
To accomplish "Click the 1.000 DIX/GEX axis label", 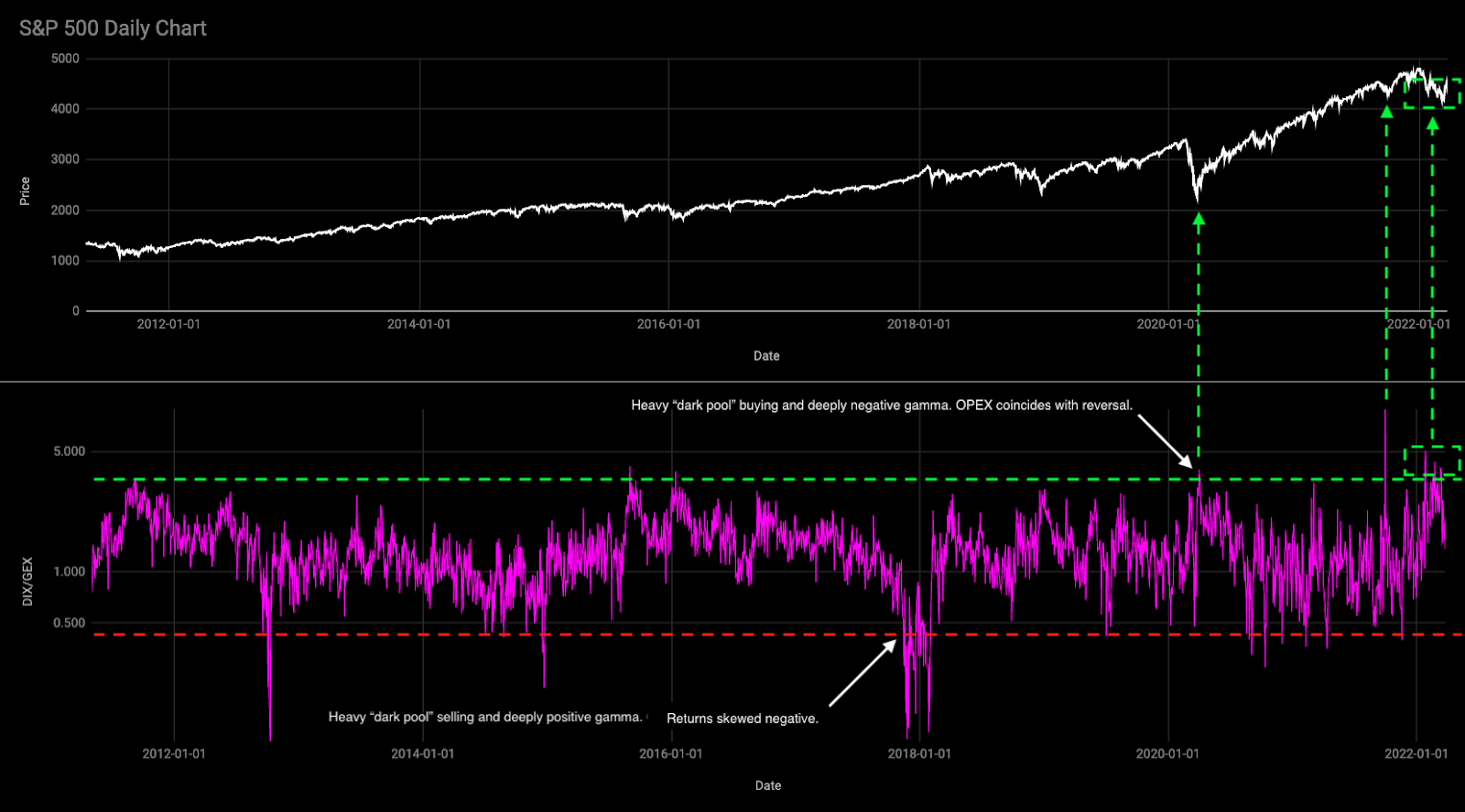I will point(69,571).
